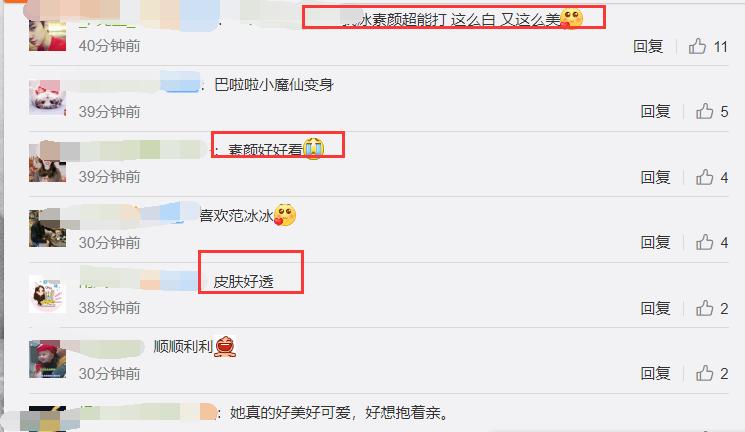Open avatar beside 喜欢范冰冰 comment
This screenshot has height=432, width=745.
click(x=48, y=228)
